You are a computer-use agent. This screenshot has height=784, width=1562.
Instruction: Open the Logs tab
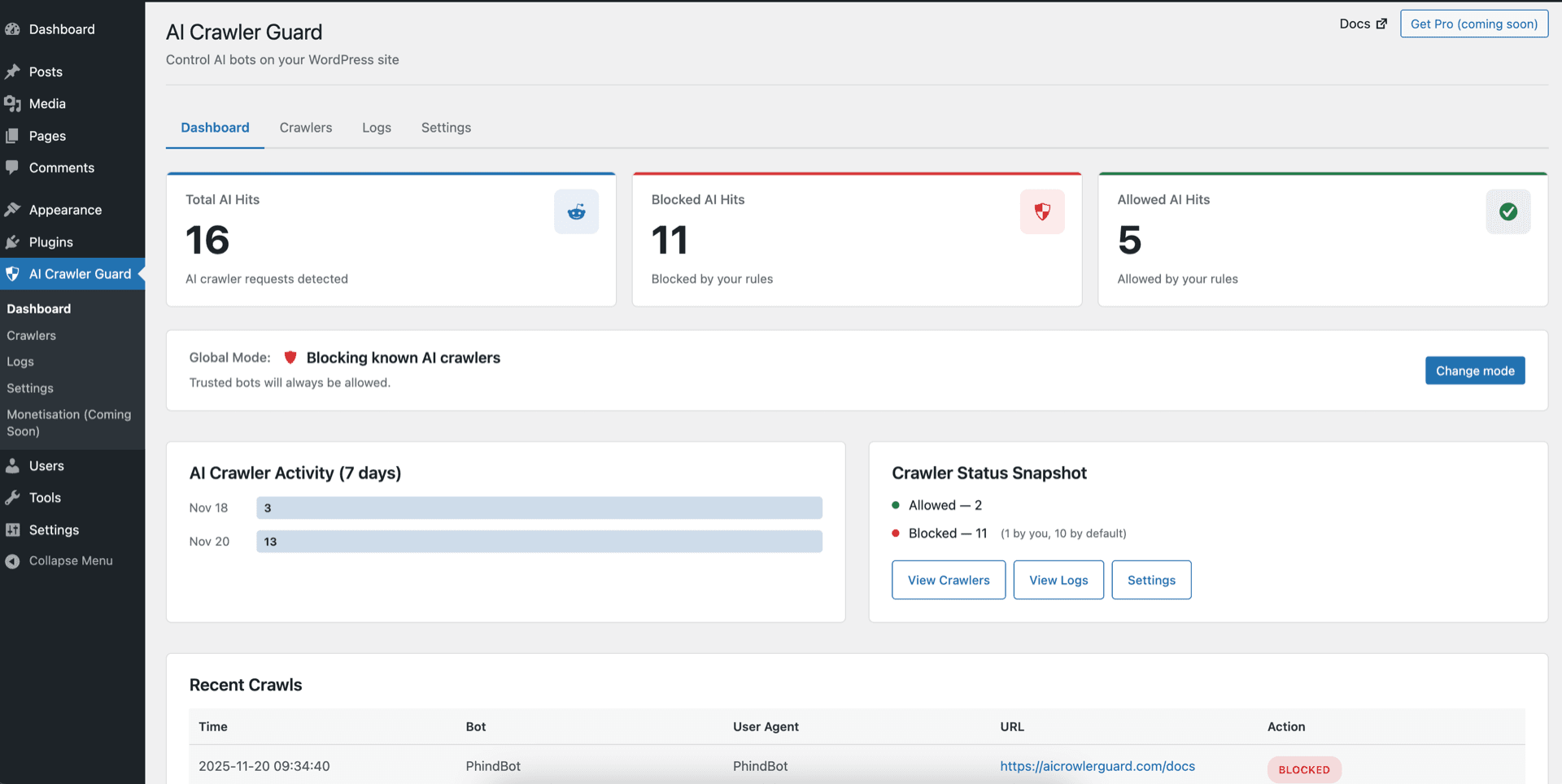pyautogui.click(x=377, y=128)
